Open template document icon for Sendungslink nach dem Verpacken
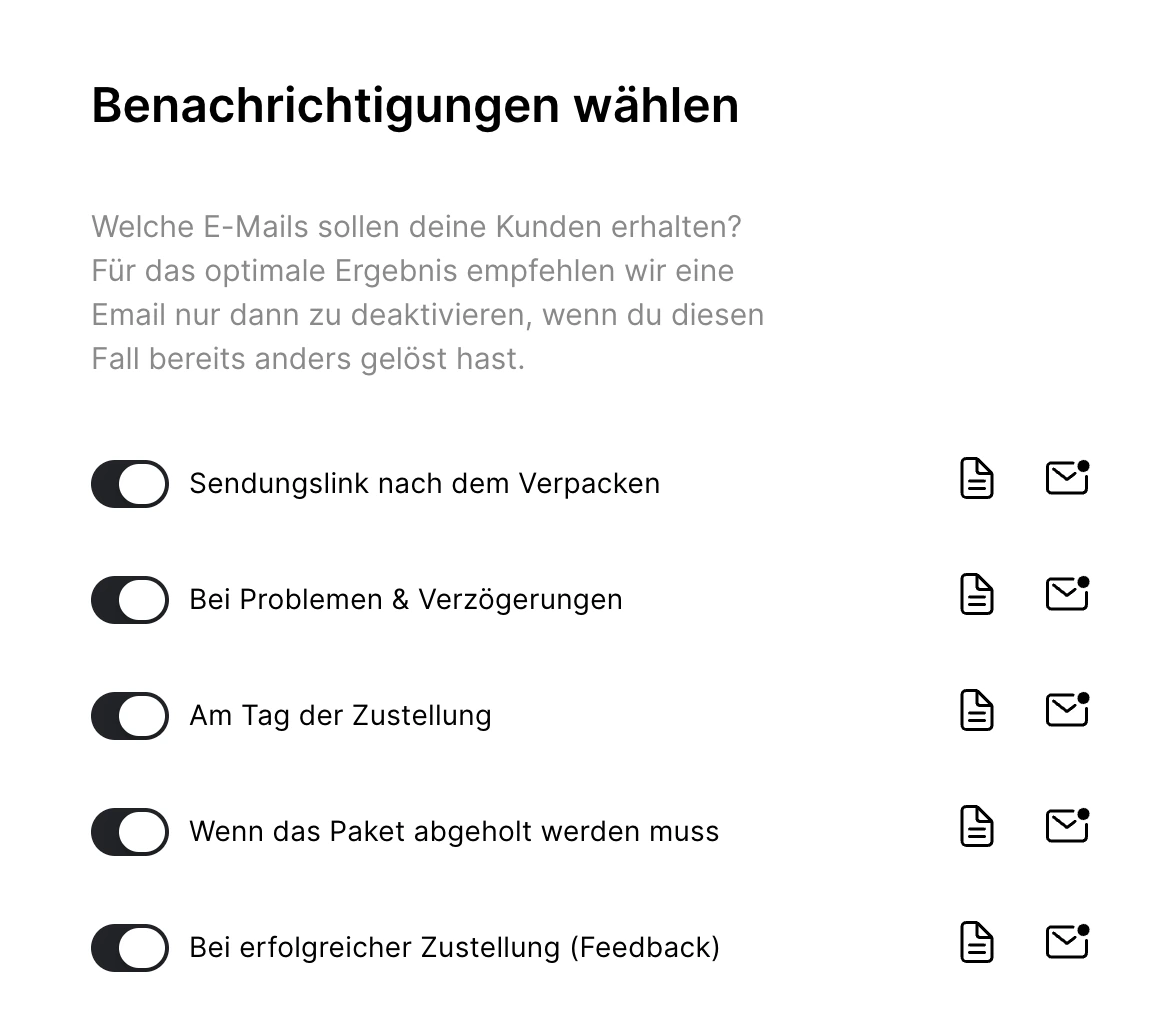1166x1026 pixels. coord(976,478)
